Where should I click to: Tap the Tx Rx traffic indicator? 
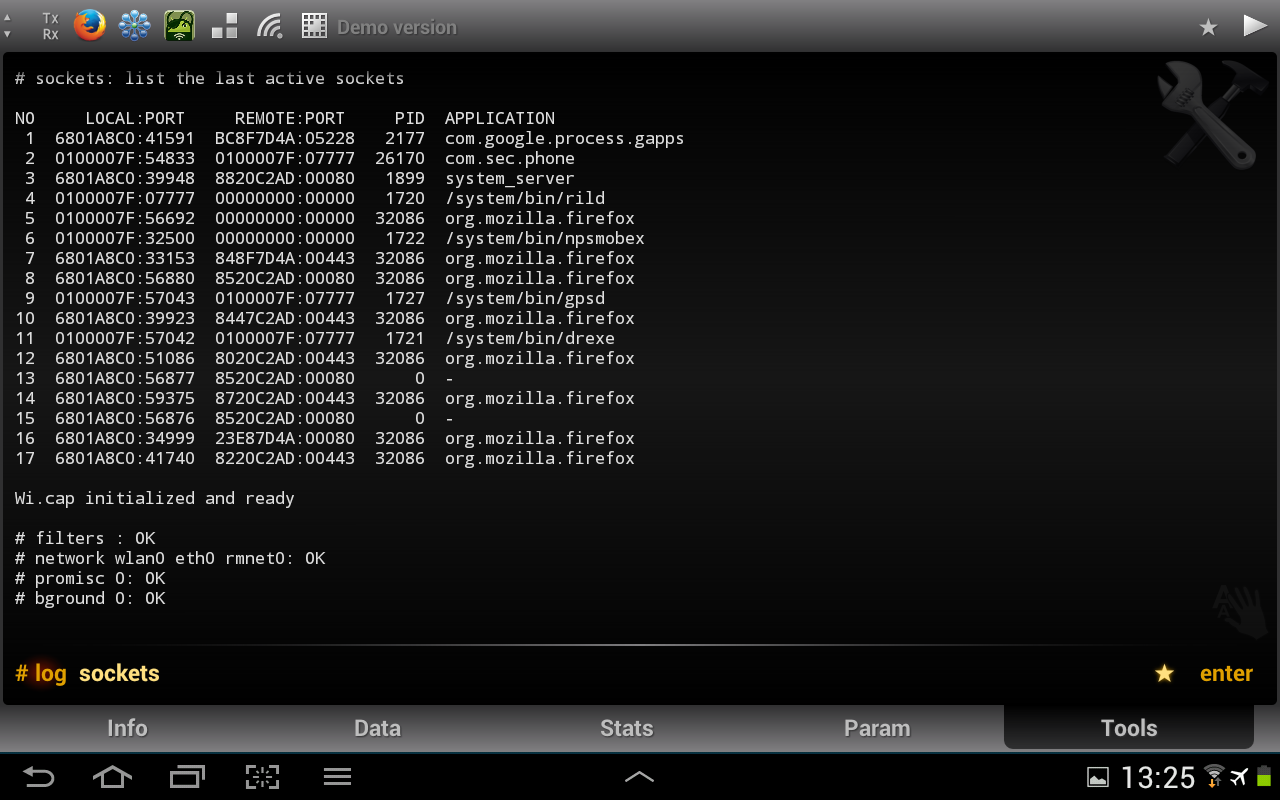point(50,26)
